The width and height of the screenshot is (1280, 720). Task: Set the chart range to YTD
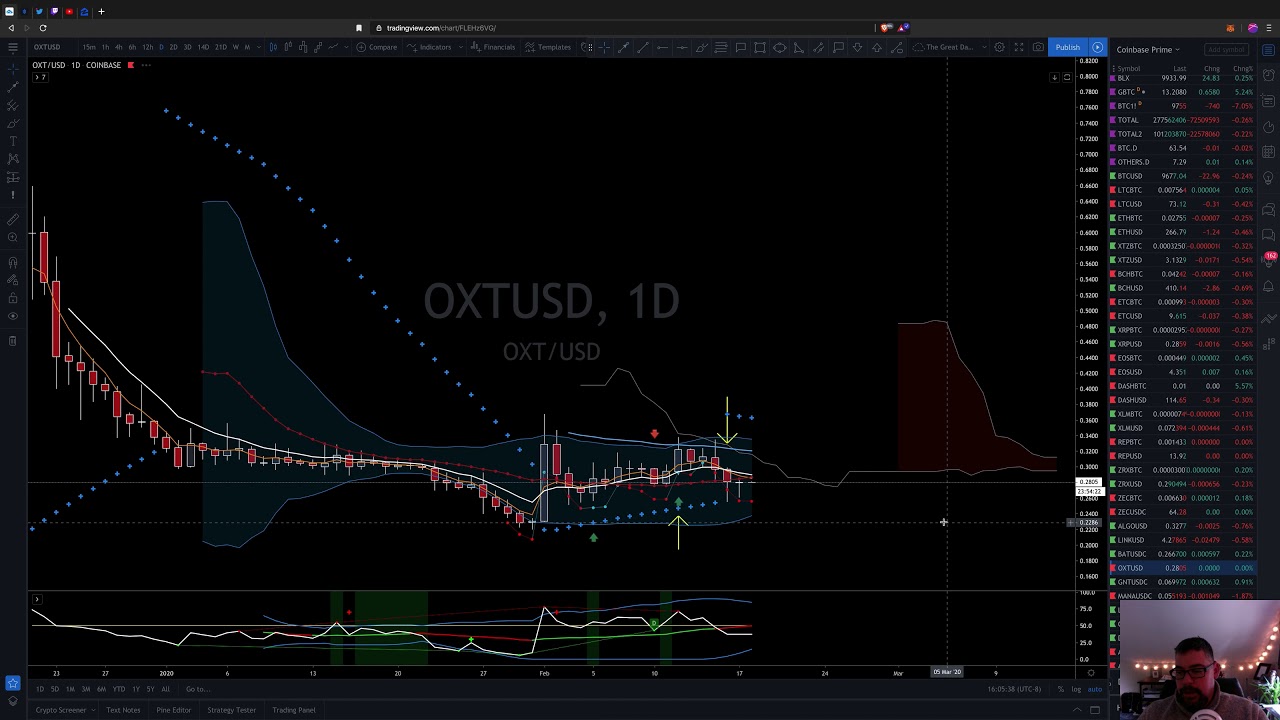click(x=119, y=689)
